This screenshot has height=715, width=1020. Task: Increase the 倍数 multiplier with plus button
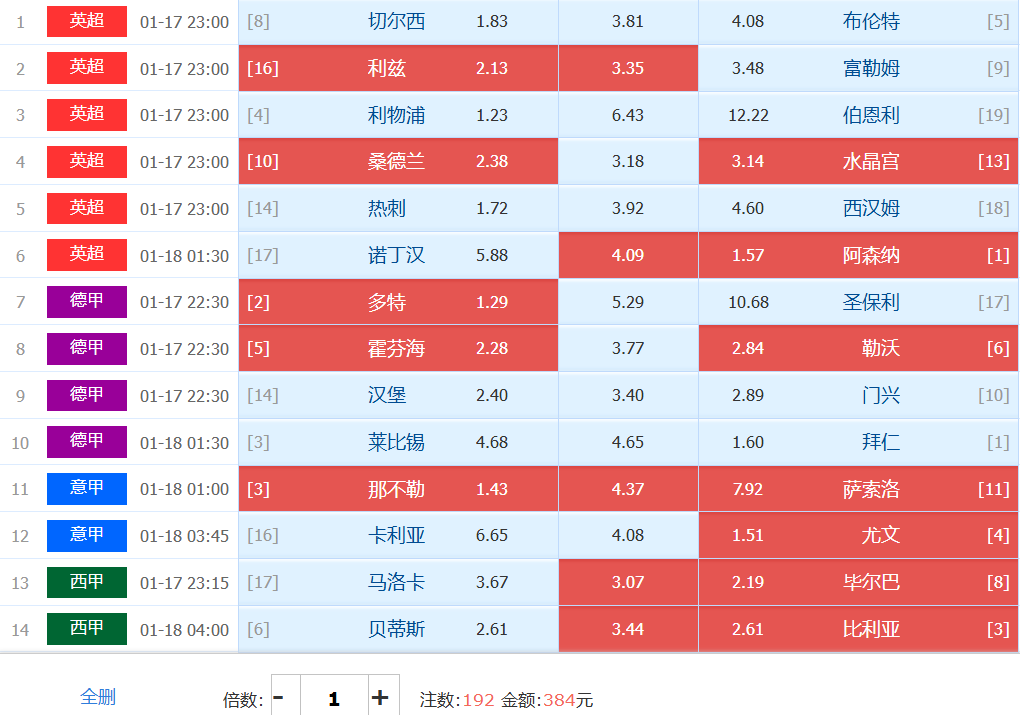[380, 698]
